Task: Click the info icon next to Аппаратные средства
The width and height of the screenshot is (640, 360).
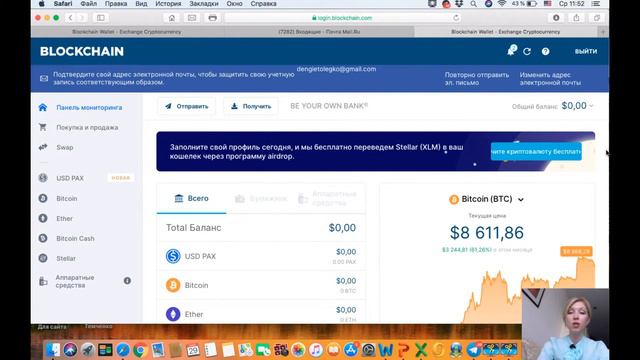Action: tap(127, 281)
